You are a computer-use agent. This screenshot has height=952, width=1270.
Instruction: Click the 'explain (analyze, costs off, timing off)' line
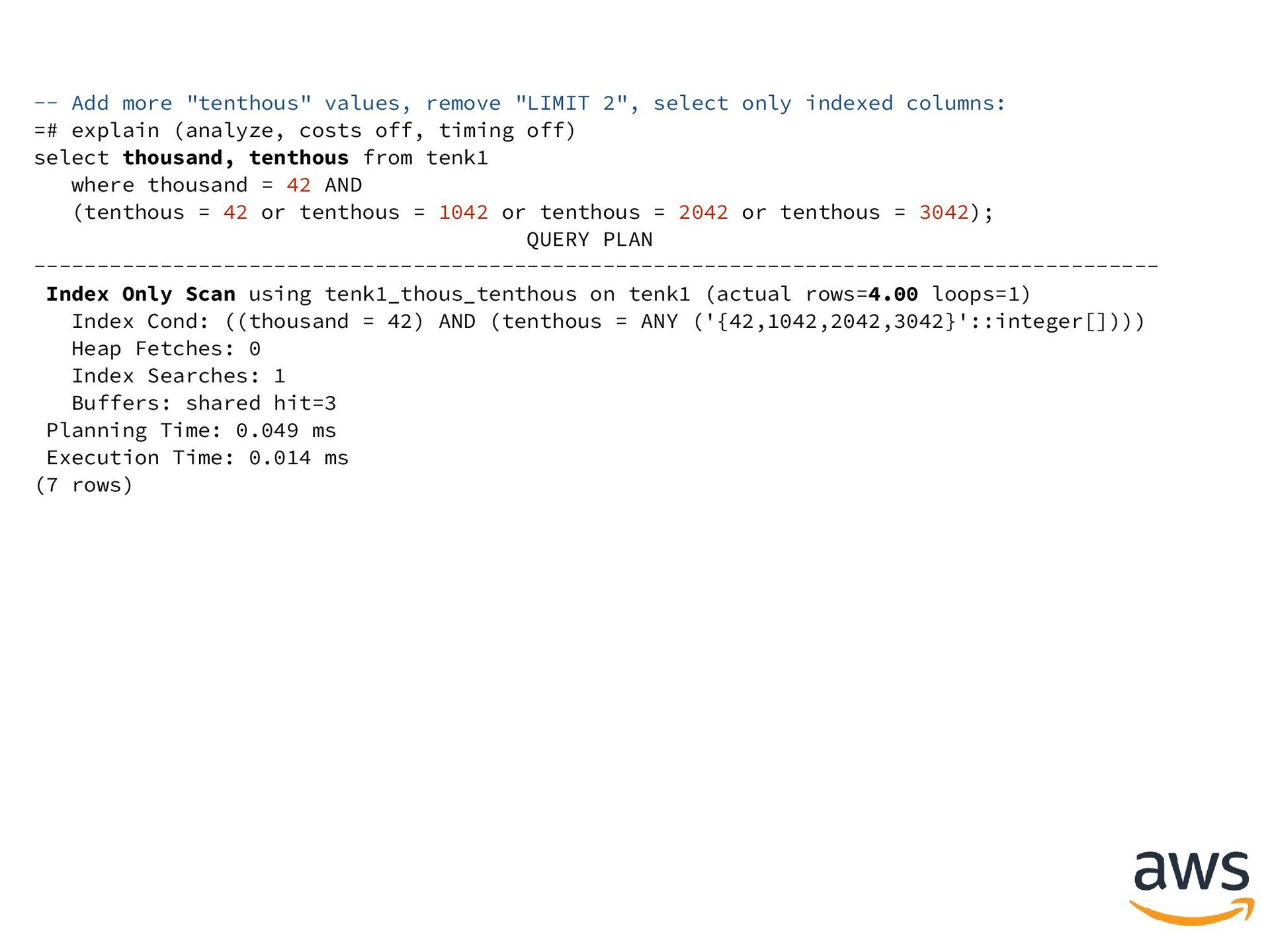pyautogui.click(x=305, y=131)
